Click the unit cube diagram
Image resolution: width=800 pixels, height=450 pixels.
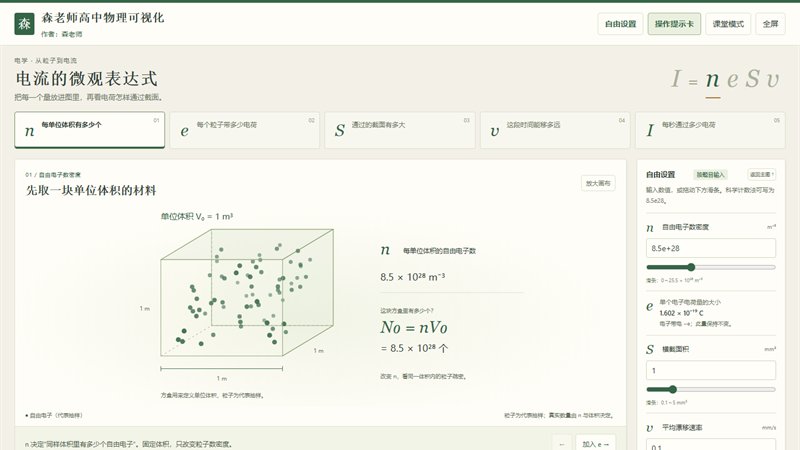(x=247, y=292)
